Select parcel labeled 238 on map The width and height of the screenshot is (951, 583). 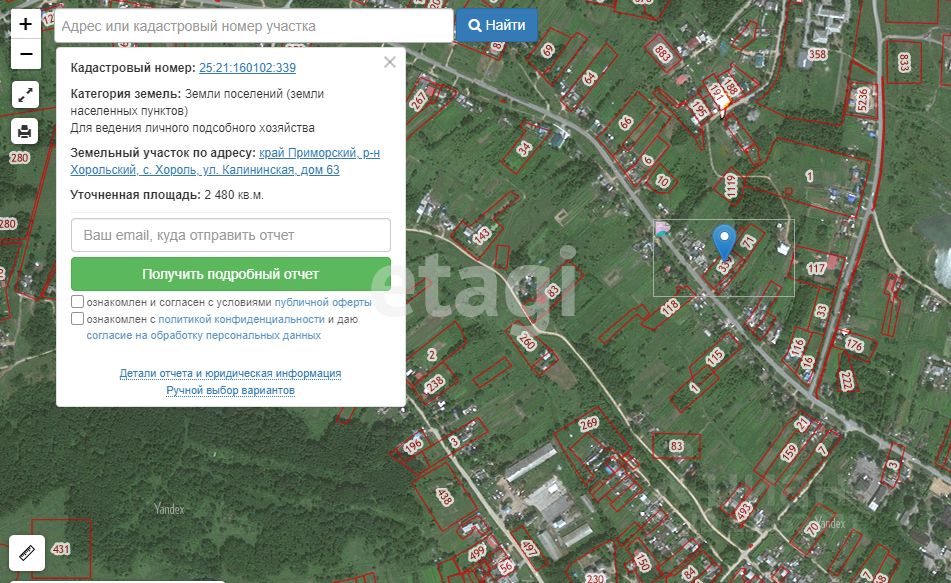pos(435,384)
